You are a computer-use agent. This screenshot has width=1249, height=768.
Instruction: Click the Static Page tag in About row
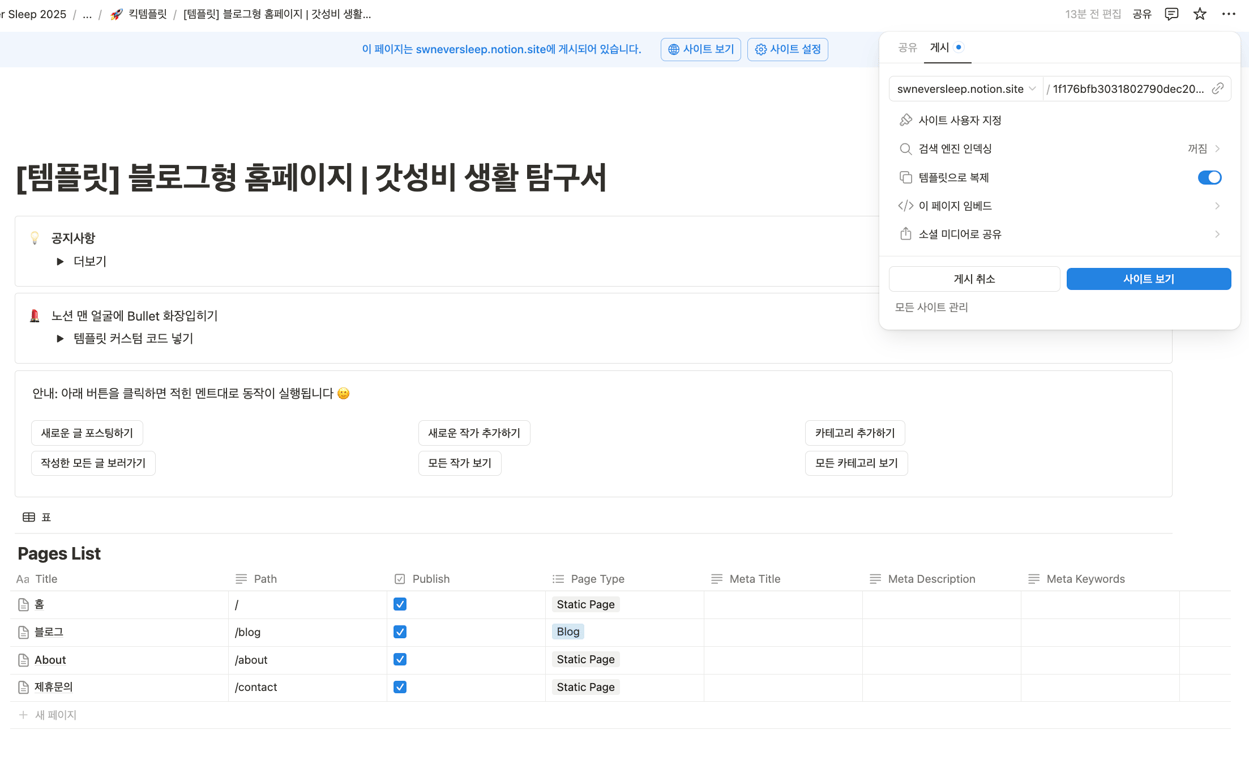(x=586, y=660)
